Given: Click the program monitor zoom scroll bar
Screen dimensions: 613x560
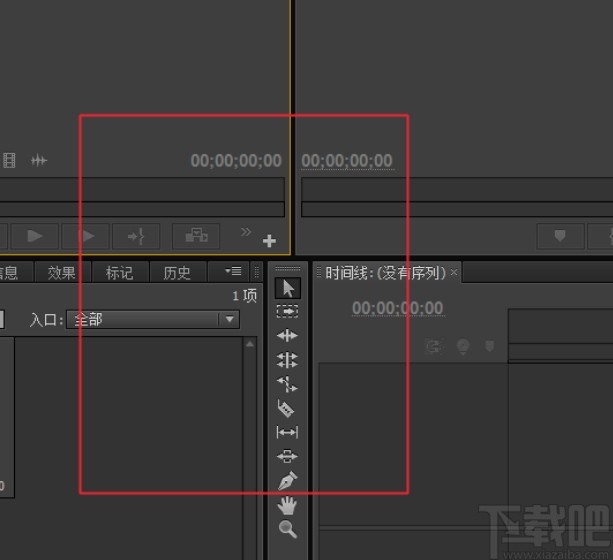Looking at the screenshot, I should tap(457, 209).
